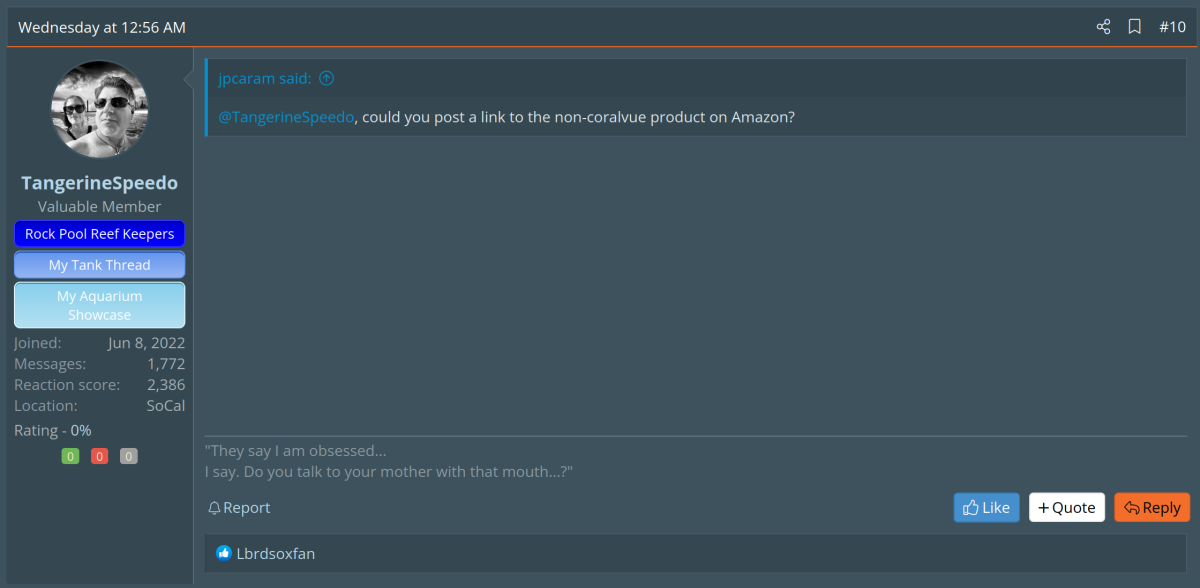The height and width of the screenshot is (588, 1200).
Task: Open the My Tank Thread button
Action: click(x=100, y=265)
